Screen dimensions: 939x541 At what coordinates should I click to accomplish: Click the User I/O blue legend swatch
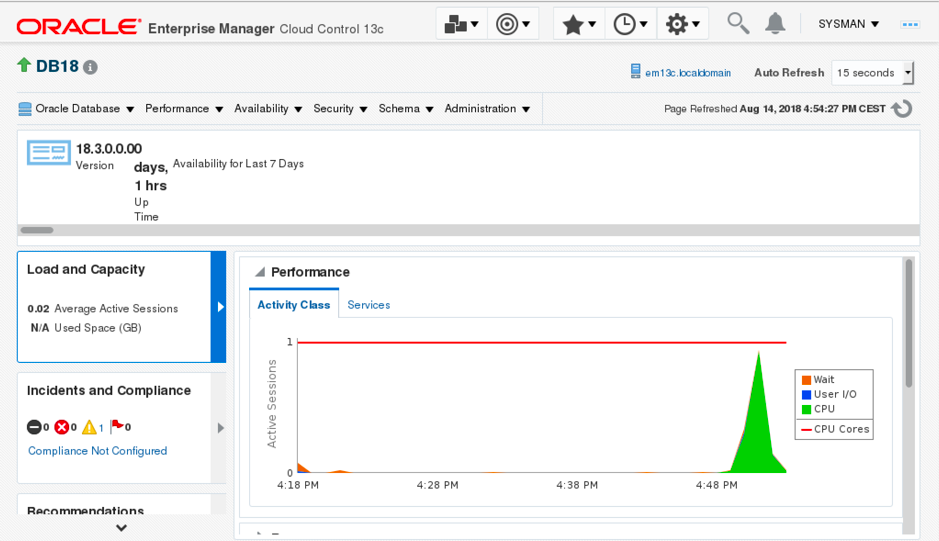[x=806, y=394]
